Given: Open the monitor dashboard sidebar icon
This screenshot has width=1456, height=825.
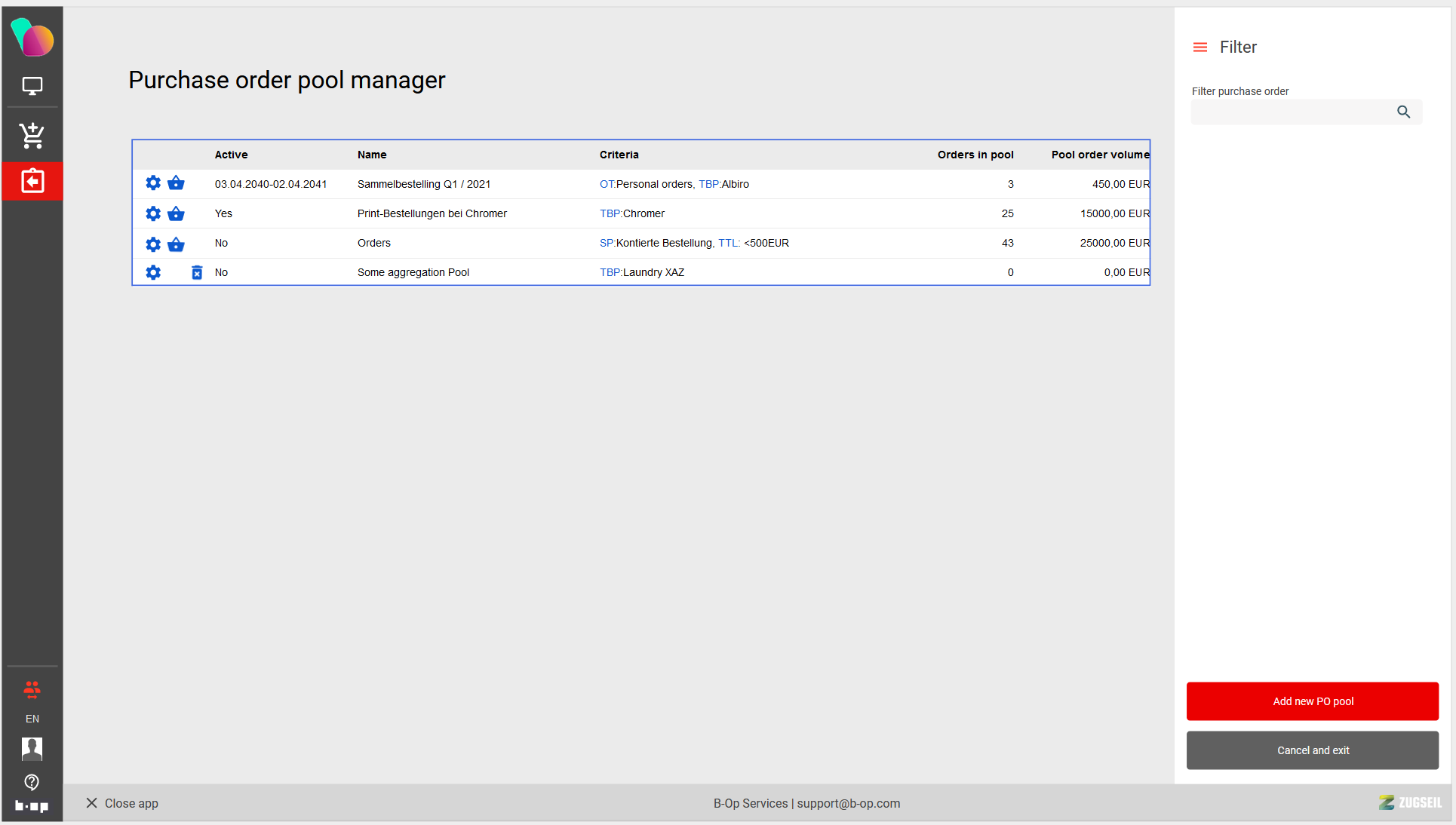Looking at the screenshot, I should point(32,86).
